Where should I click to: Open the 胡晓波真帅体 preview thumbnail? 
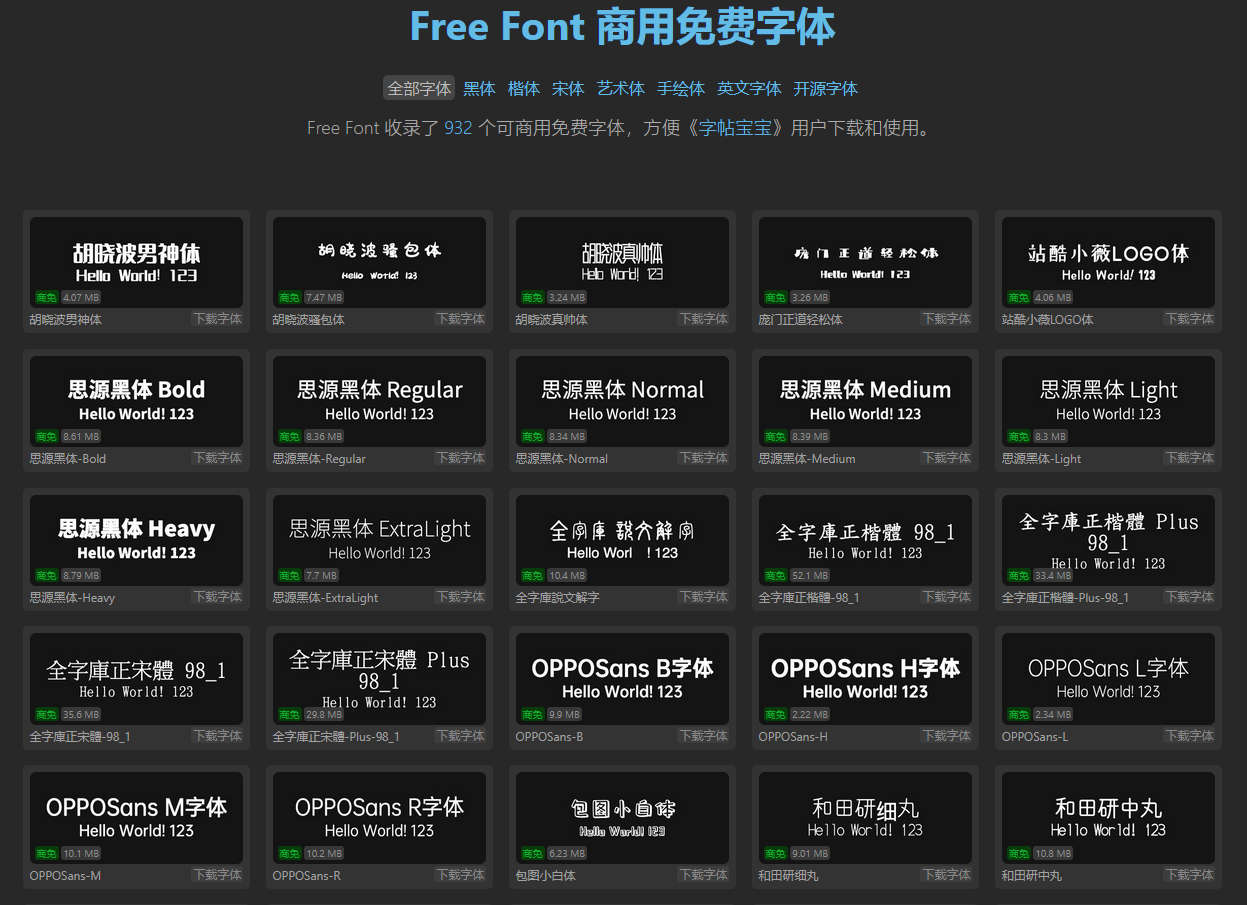pos(622,262)
